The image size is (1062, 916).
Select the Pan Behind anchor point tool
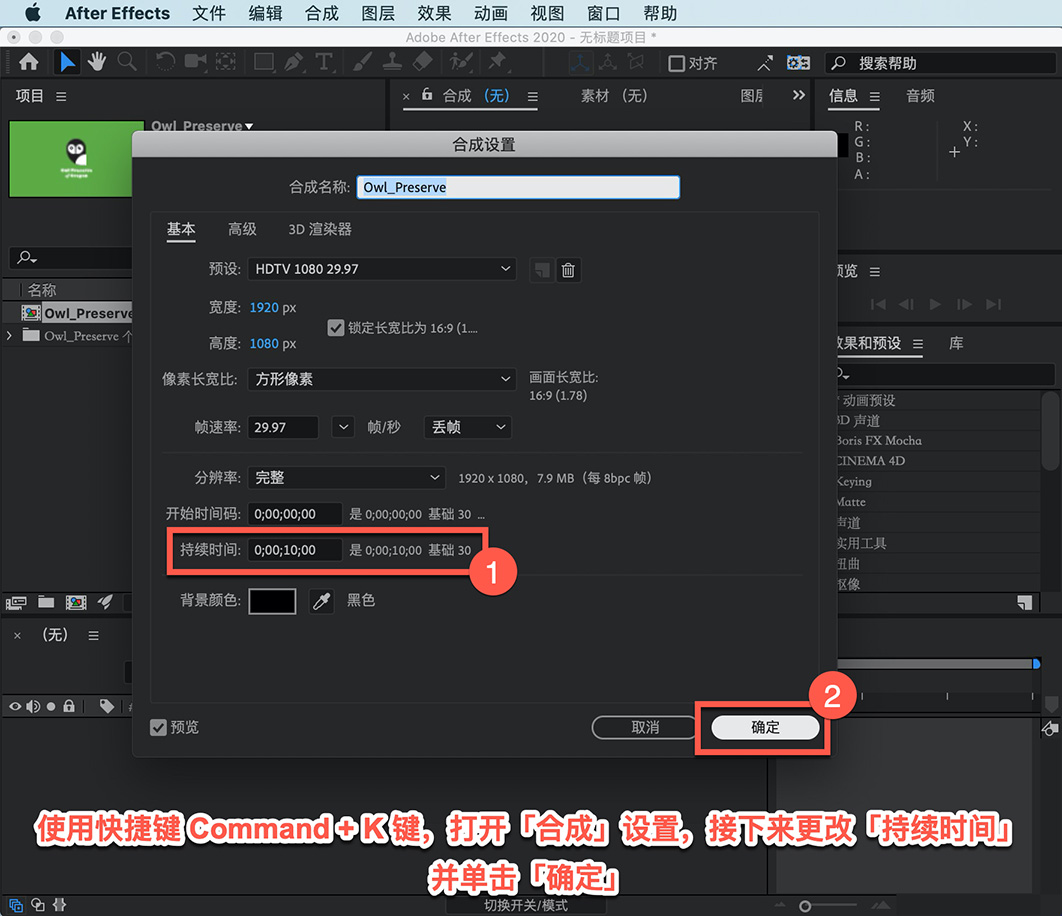pos(226,62)
